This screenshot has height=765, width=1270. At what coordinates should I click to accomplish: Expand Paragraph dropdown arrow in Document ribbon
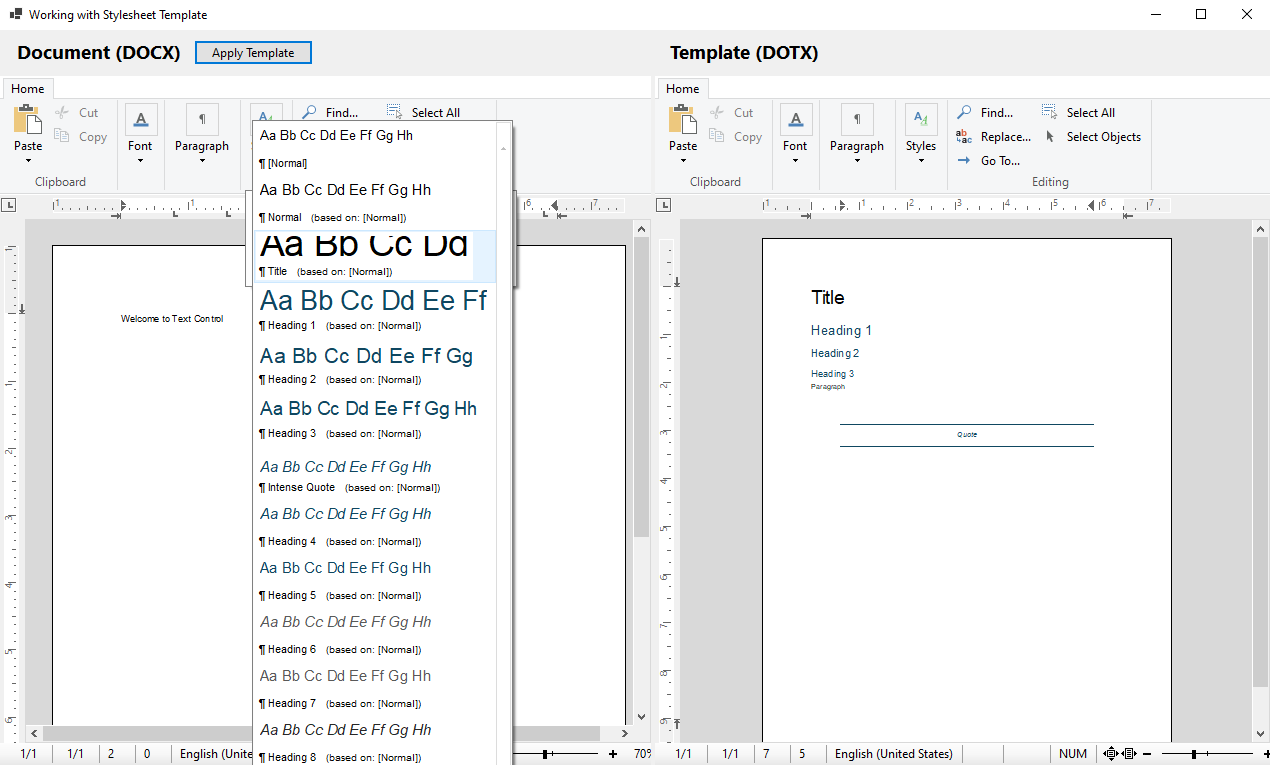pyautogui.click(x=202, y=161)
